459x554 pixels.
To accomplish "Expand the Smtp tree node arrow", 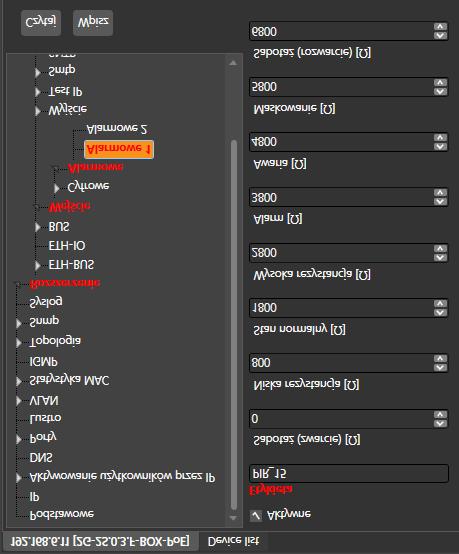I will (x=38, y=72).
